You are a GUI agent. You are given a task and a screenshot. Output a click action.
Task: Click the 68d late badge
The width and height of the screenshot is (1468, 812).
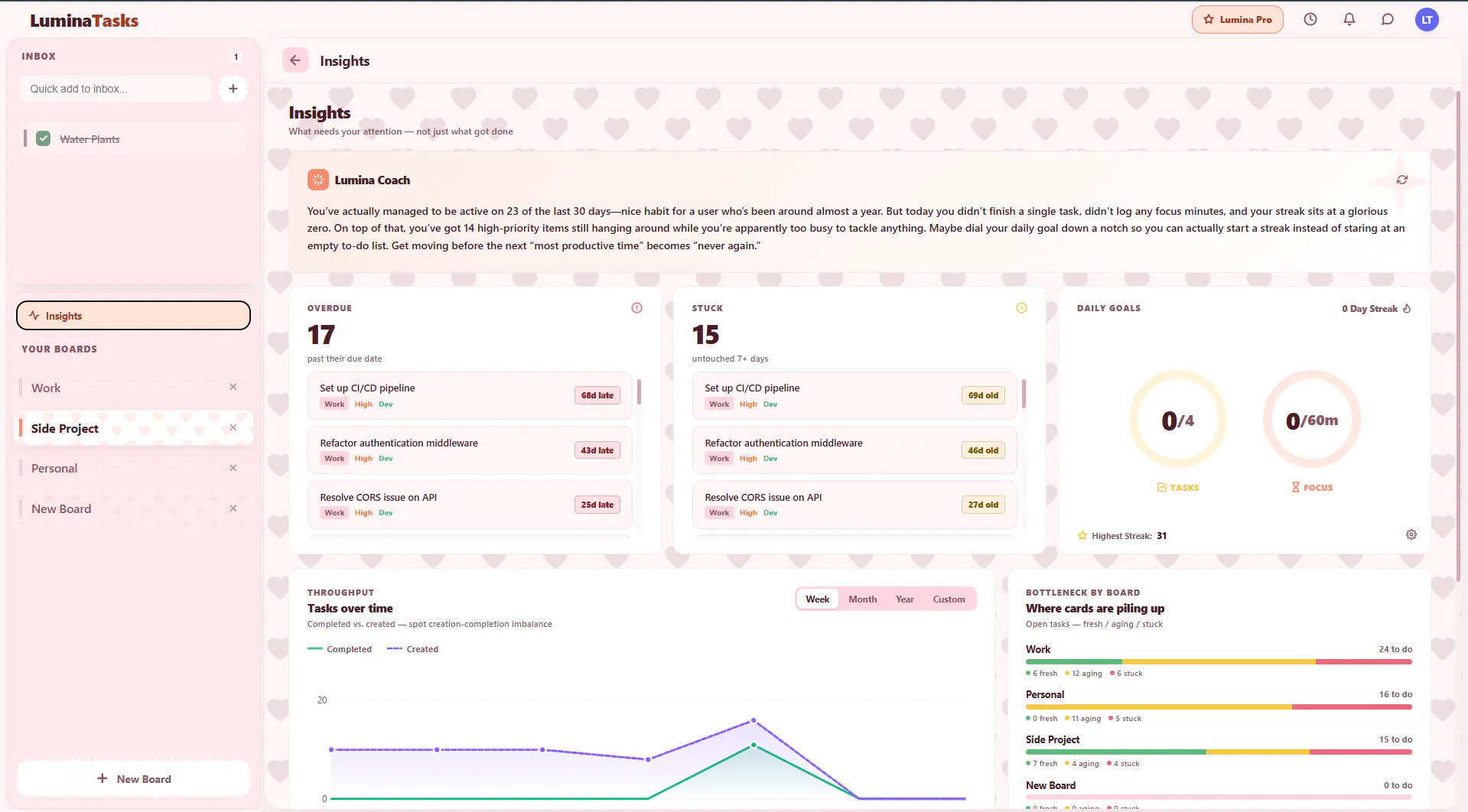(597, 395)
